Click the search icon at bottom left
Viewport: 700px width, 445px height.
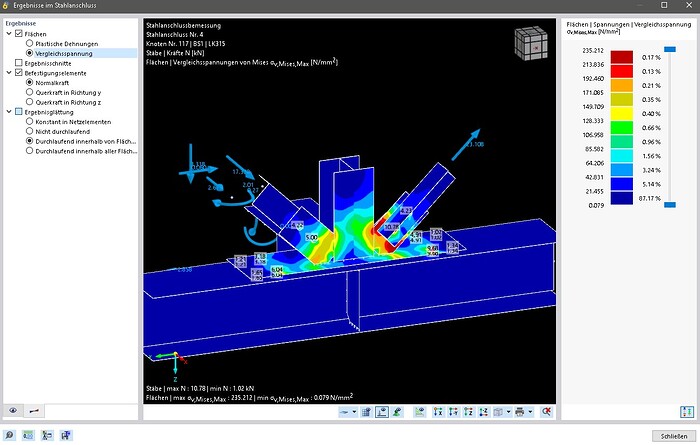(11, 435)
